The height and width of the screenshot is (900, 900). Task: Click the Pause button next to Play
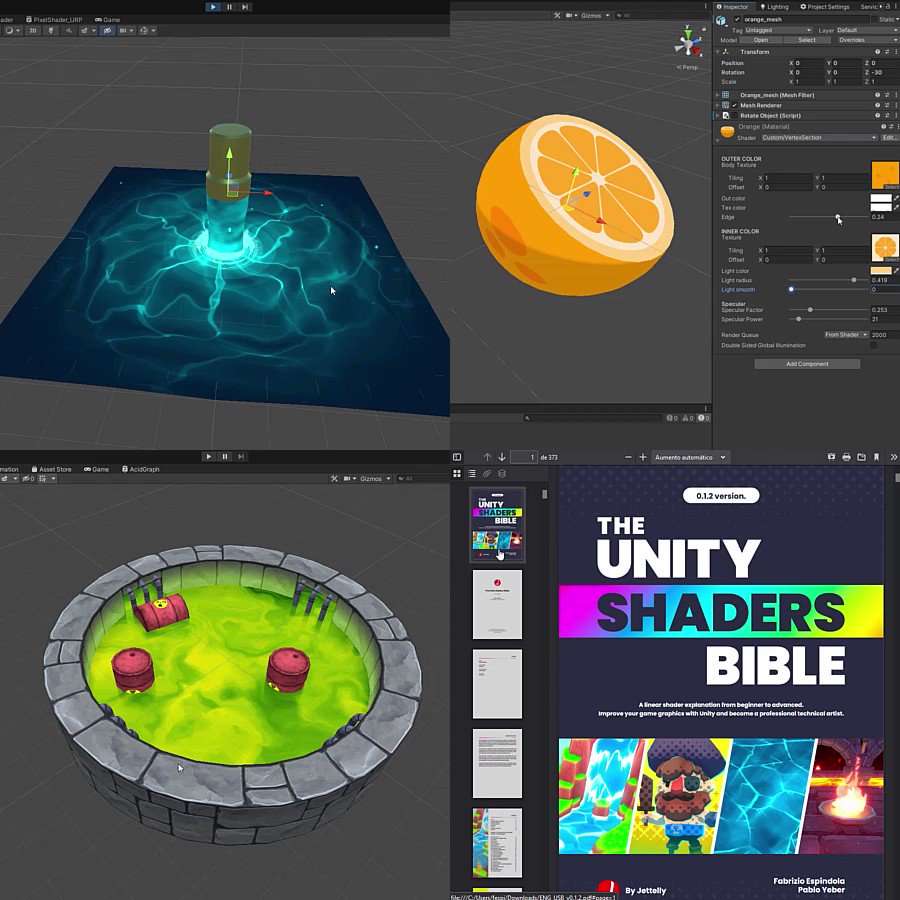coord(228,7)
